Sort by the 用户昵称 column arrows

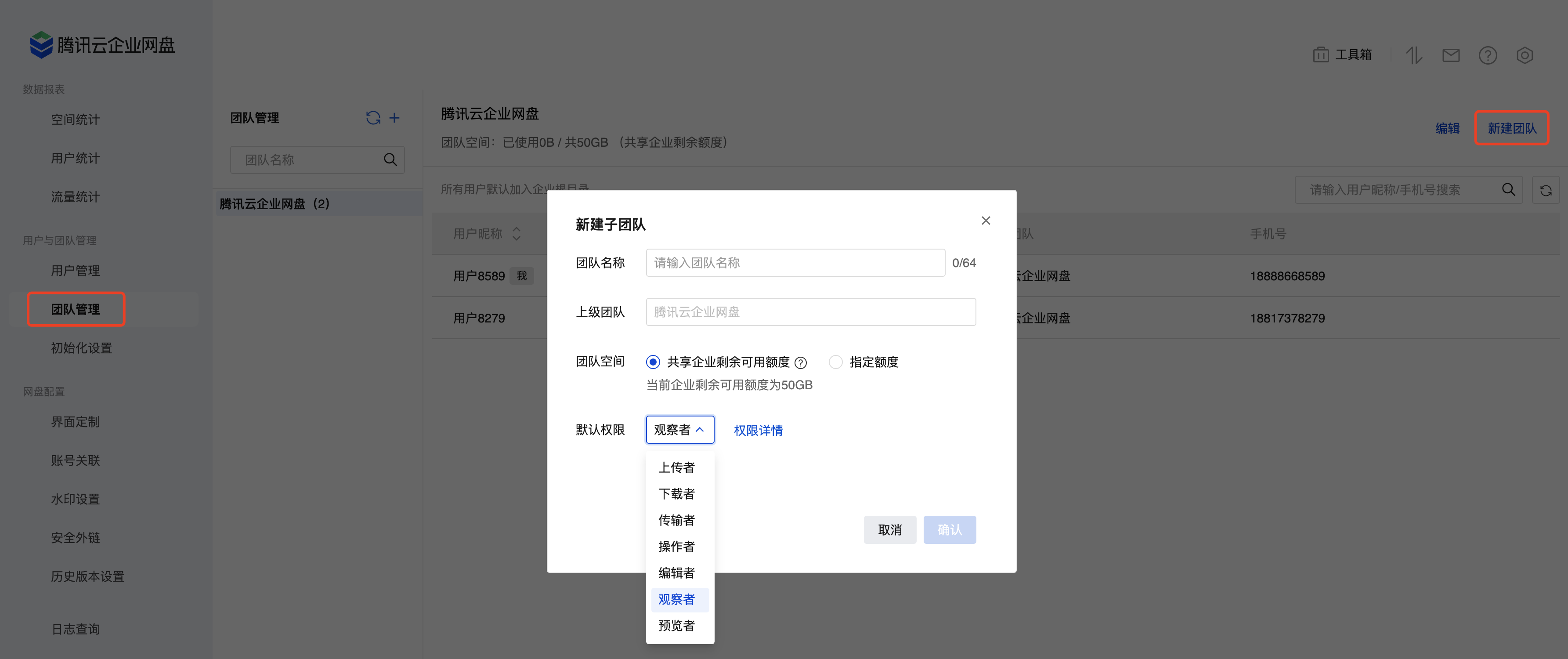pos(516,234)
